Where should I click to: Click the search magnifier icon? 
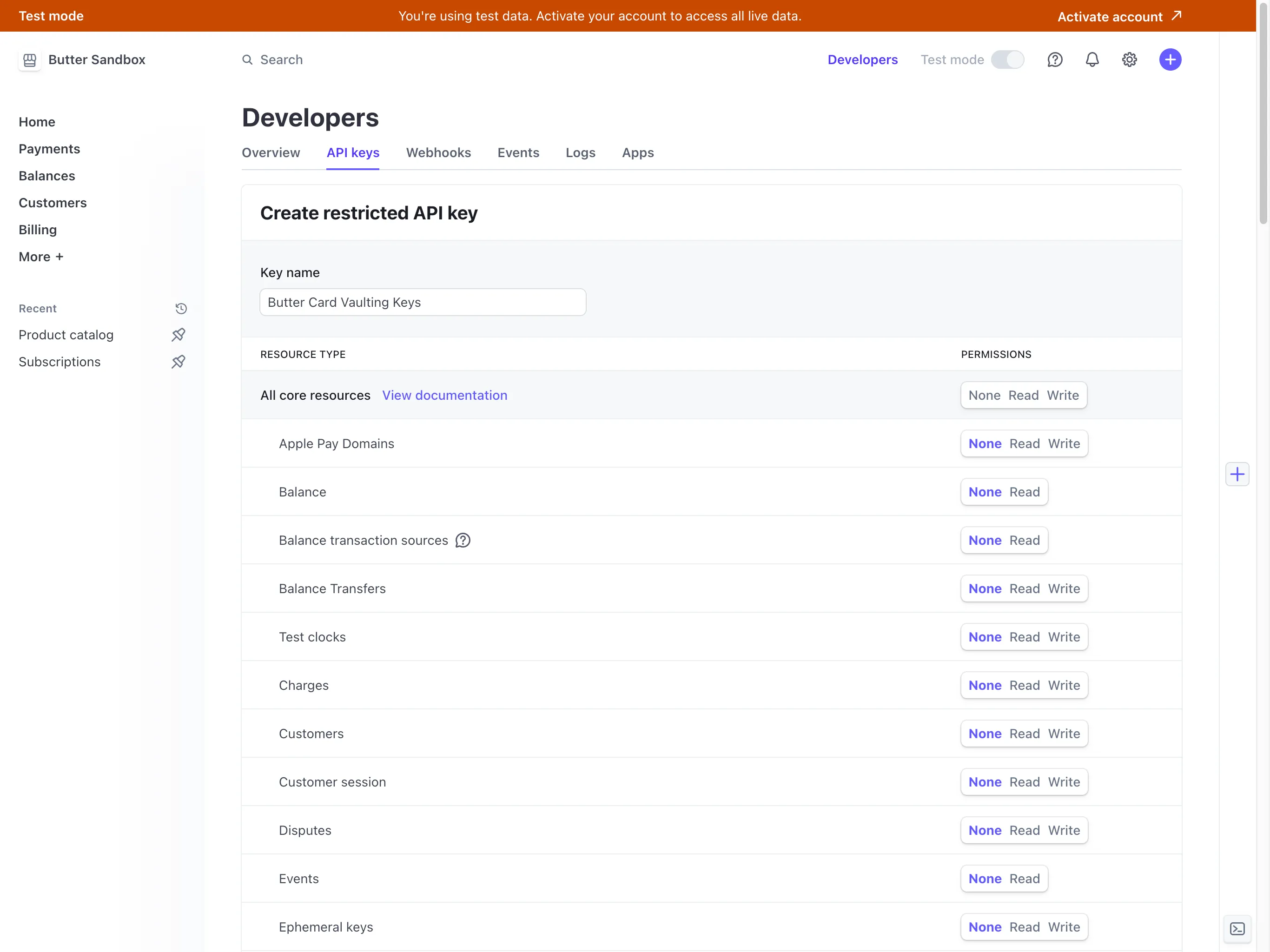tap(247, 59)
